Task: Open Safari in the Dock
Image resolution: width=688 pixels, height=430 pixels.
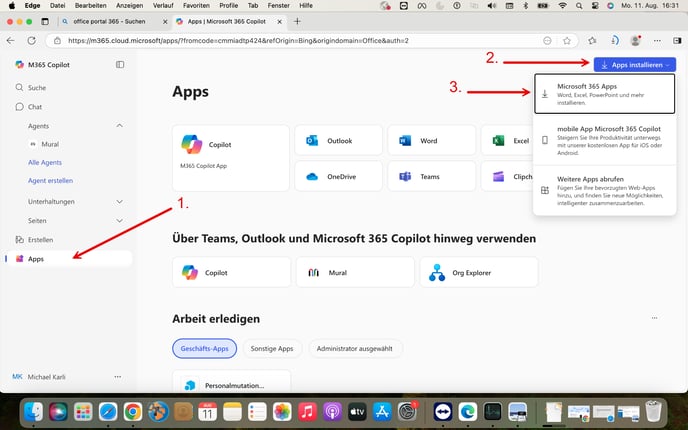Action: [x=108, y=412]
